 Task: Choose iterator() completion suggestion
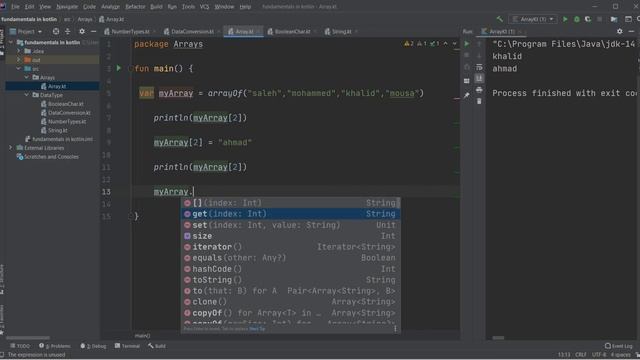[290, 247]
